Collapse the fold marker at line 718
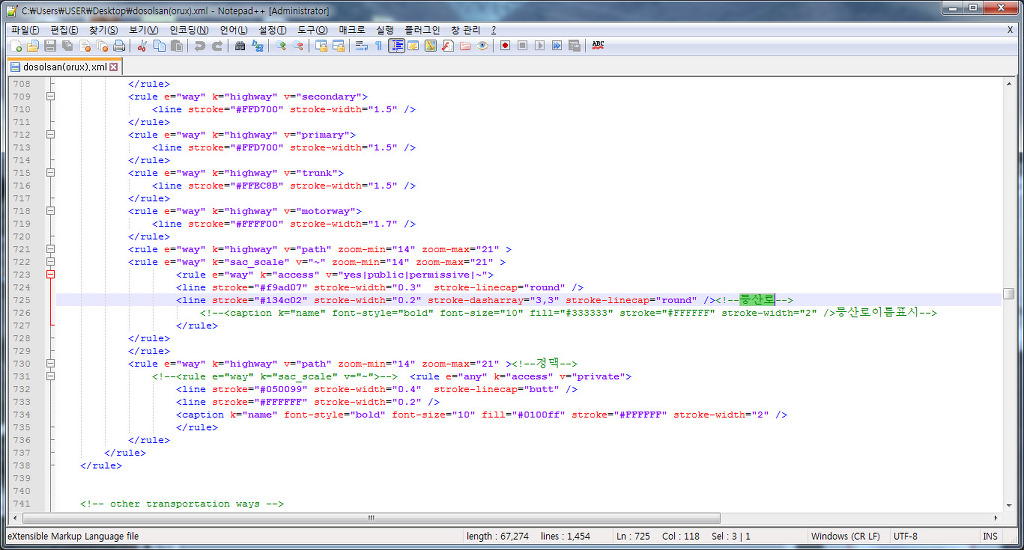 [50, 211]
